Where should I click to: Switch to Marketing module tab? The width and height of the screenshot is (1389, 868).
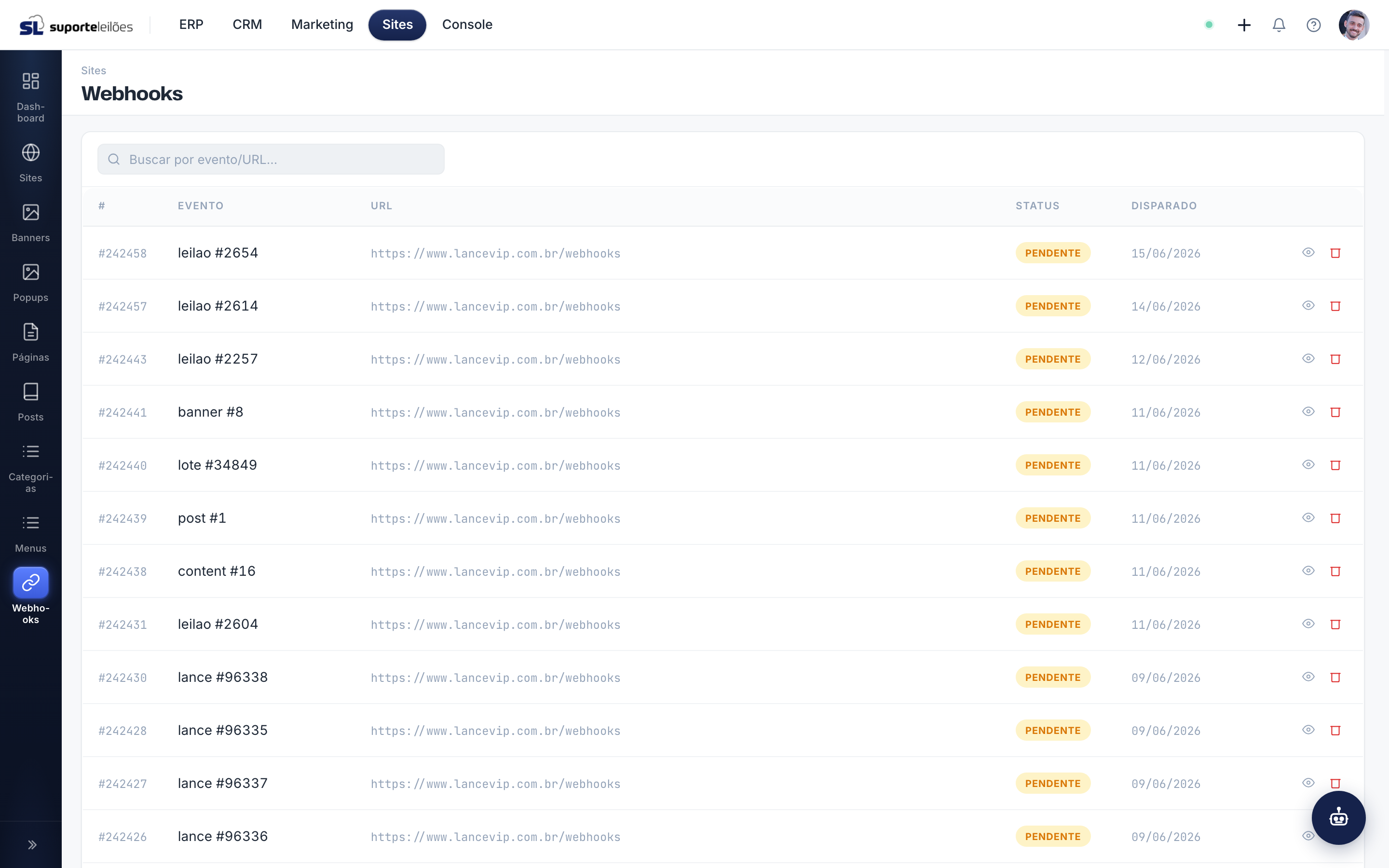[322, 25]
